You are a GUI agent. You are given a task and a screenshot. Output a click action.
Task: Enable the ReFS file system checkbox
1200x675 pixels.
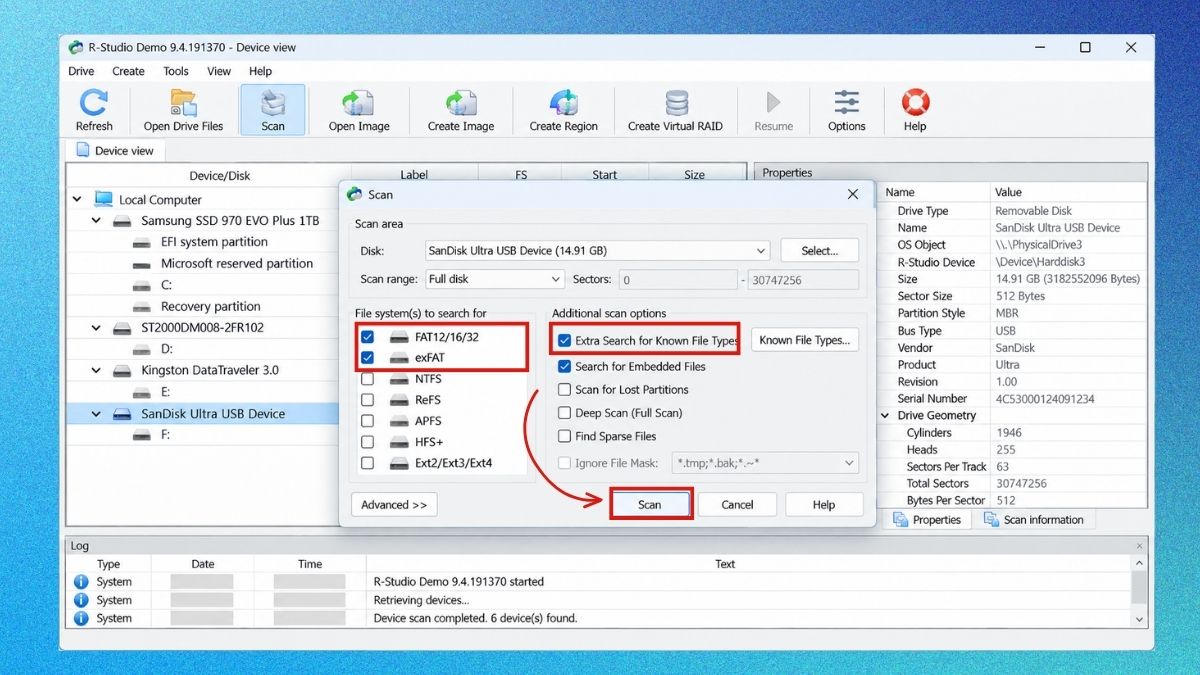click(x=367, y=400)
